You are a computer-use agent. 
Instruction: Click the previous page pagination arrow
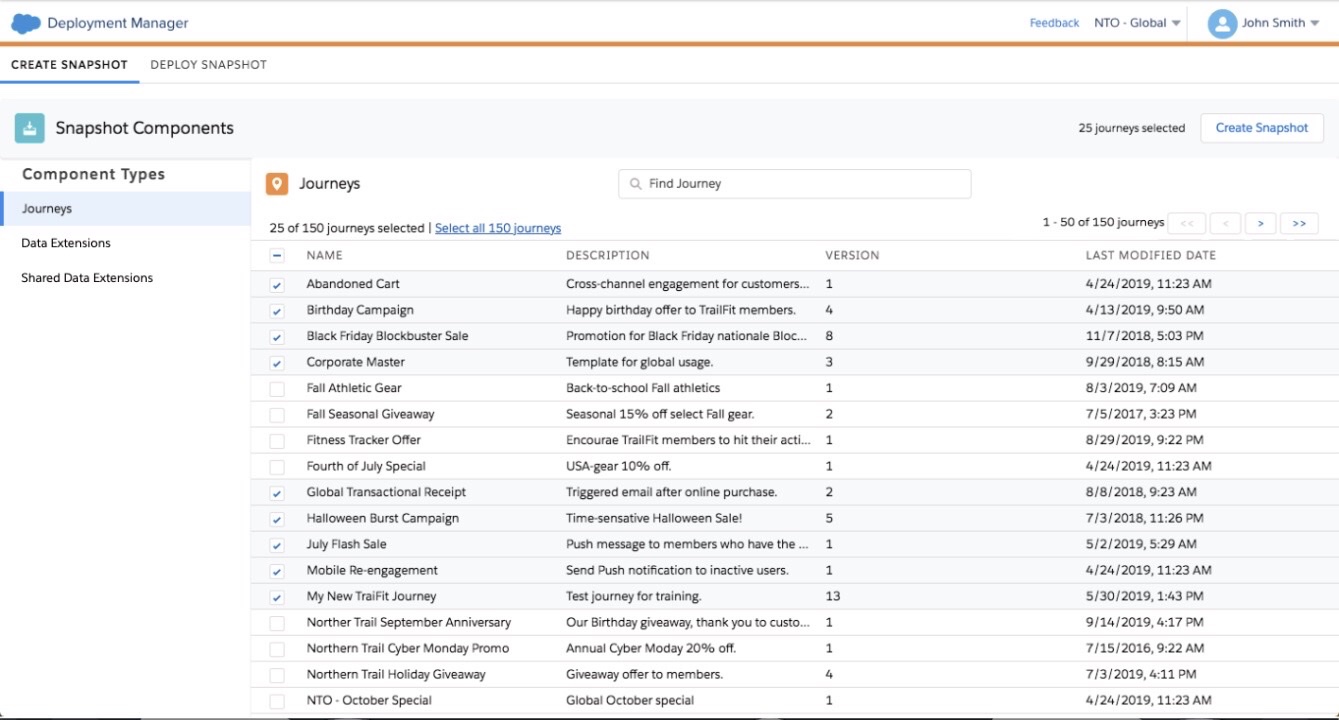click(1225, 223)
